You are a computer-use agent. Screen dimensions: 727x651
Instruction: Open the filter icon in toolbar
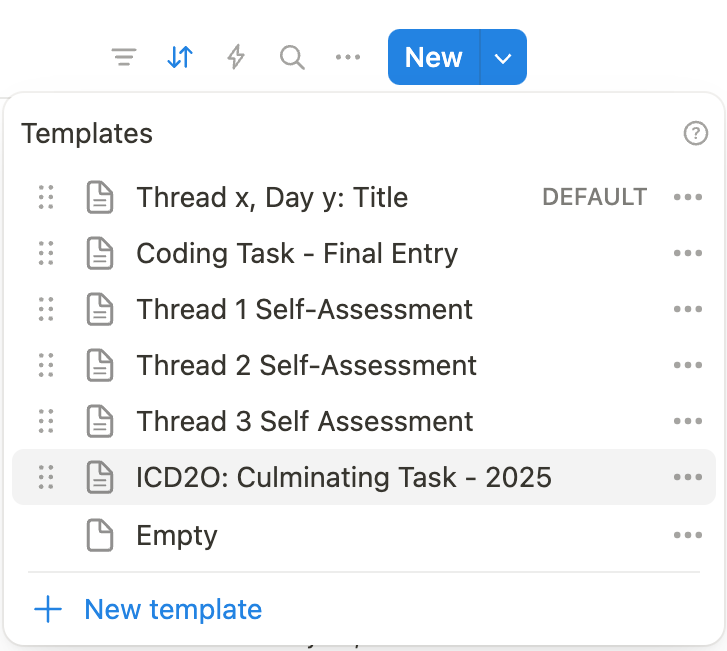coord(123,58)
